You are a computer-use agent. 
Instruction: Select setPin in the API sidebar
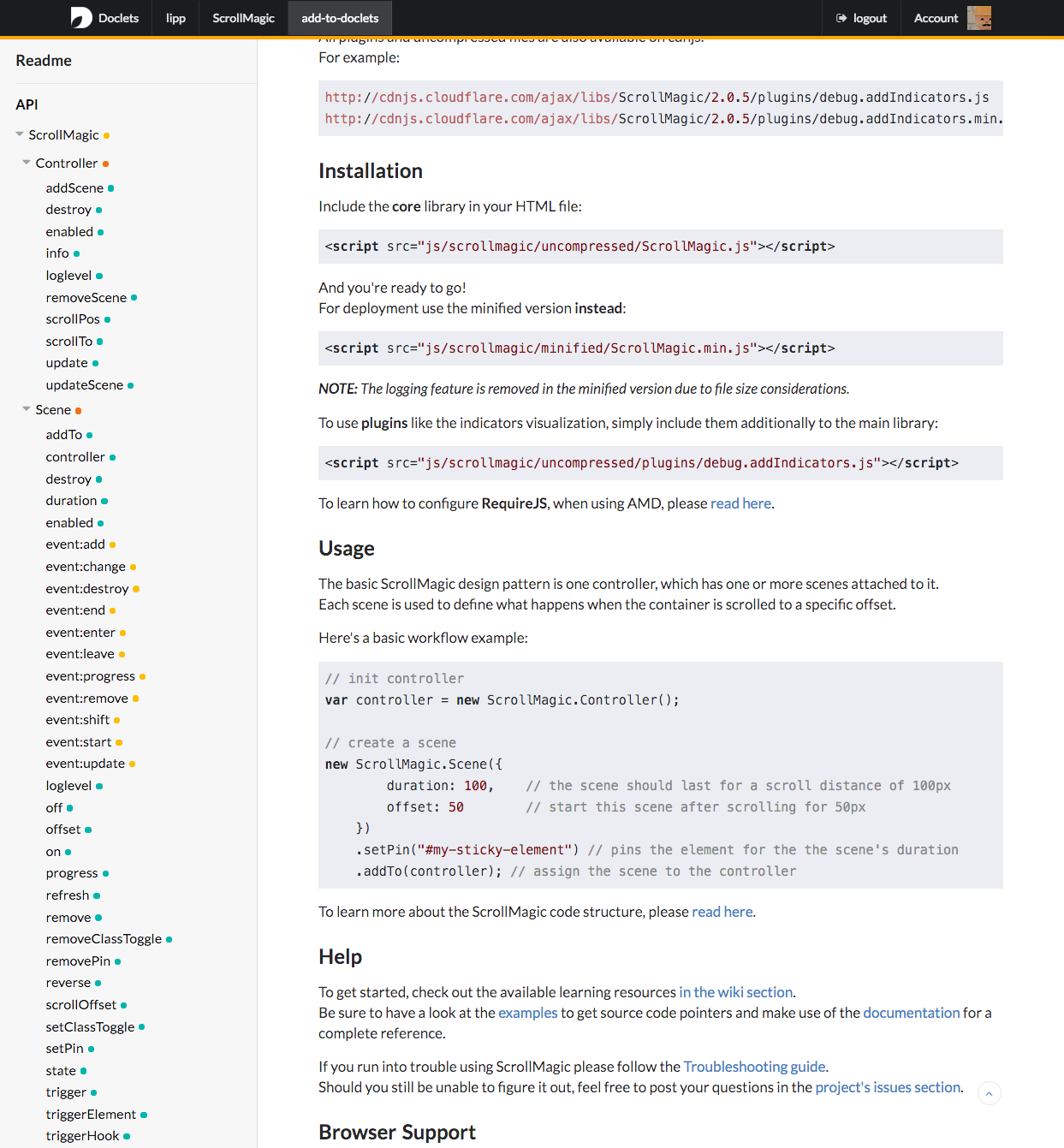65,1049
